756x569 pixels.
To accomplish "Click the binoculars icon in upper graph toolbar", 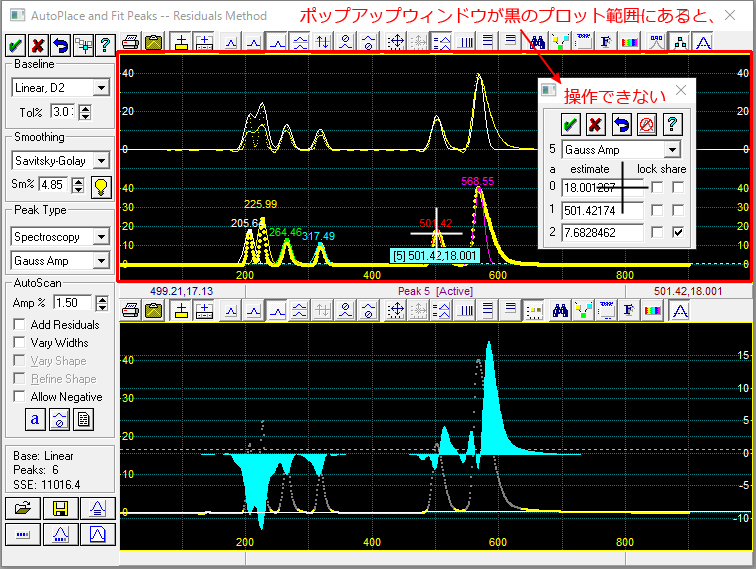I will 537,42.
